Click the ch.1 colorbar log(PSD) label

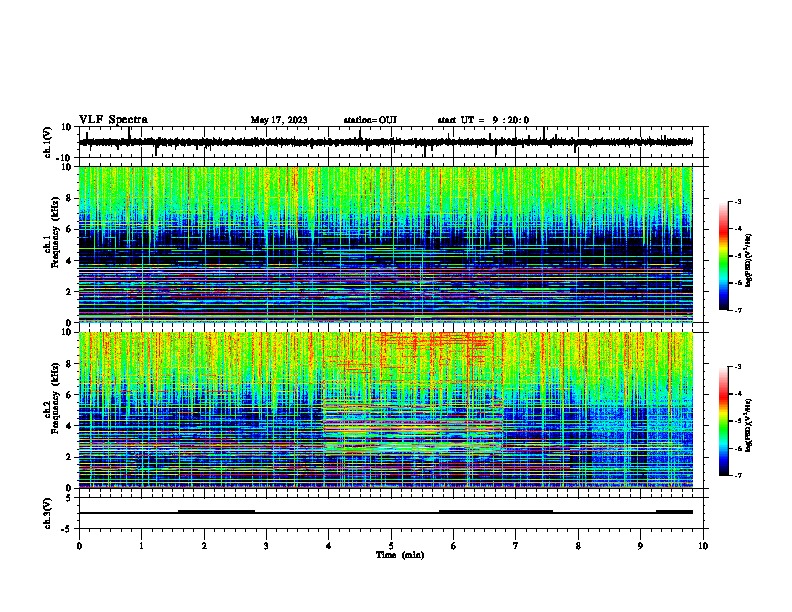point(749,260)
